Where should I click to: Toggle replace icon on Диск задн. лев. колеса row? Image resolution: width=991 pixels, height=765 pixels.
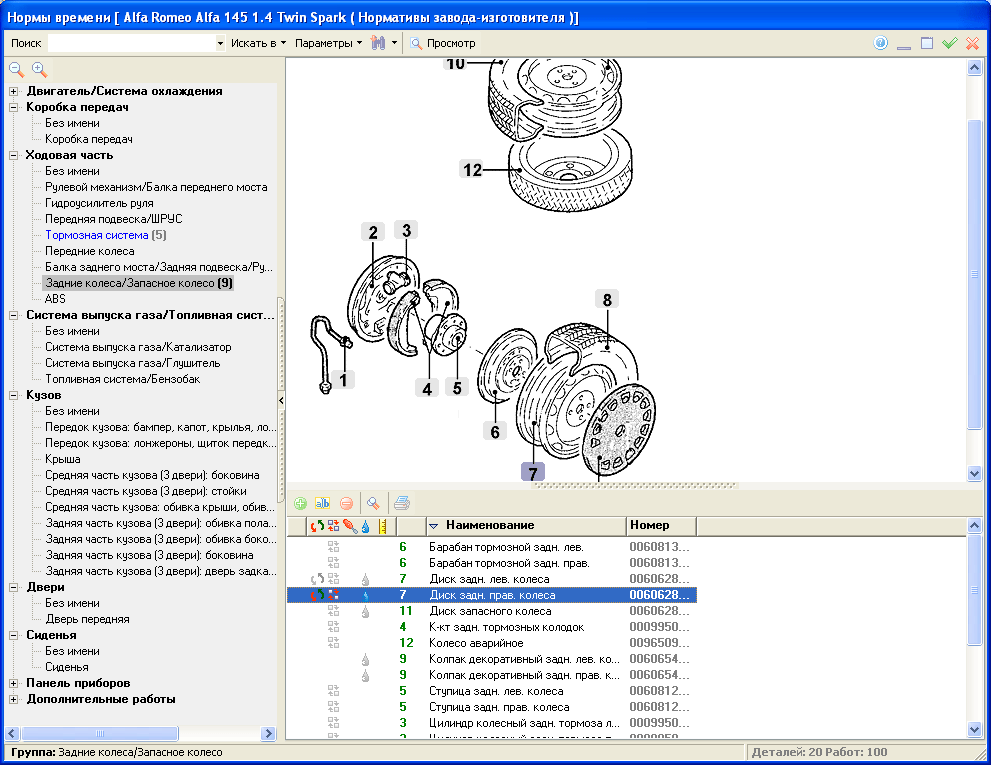tap(318, 579)
